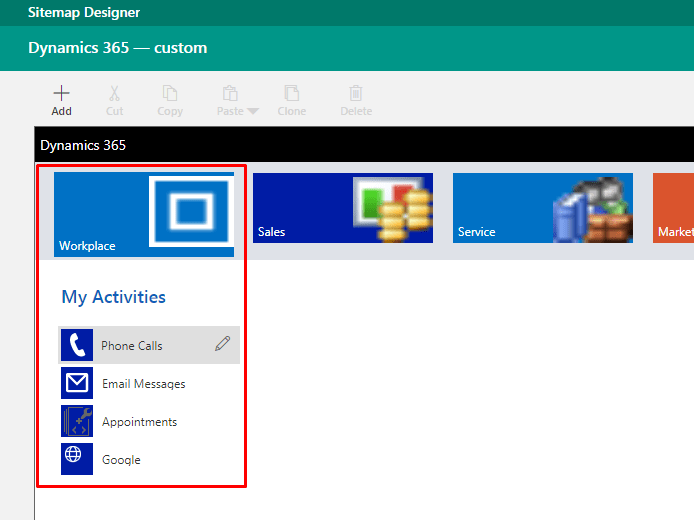Select the Appointments subarea label

(139, 422)
